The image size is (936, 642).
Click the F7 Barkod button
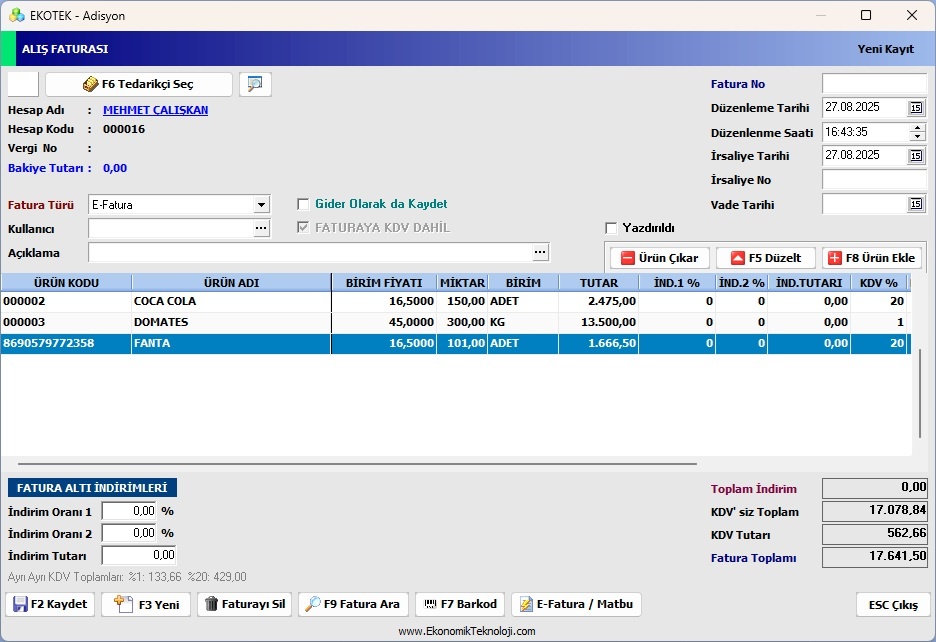tap(460, 604)
